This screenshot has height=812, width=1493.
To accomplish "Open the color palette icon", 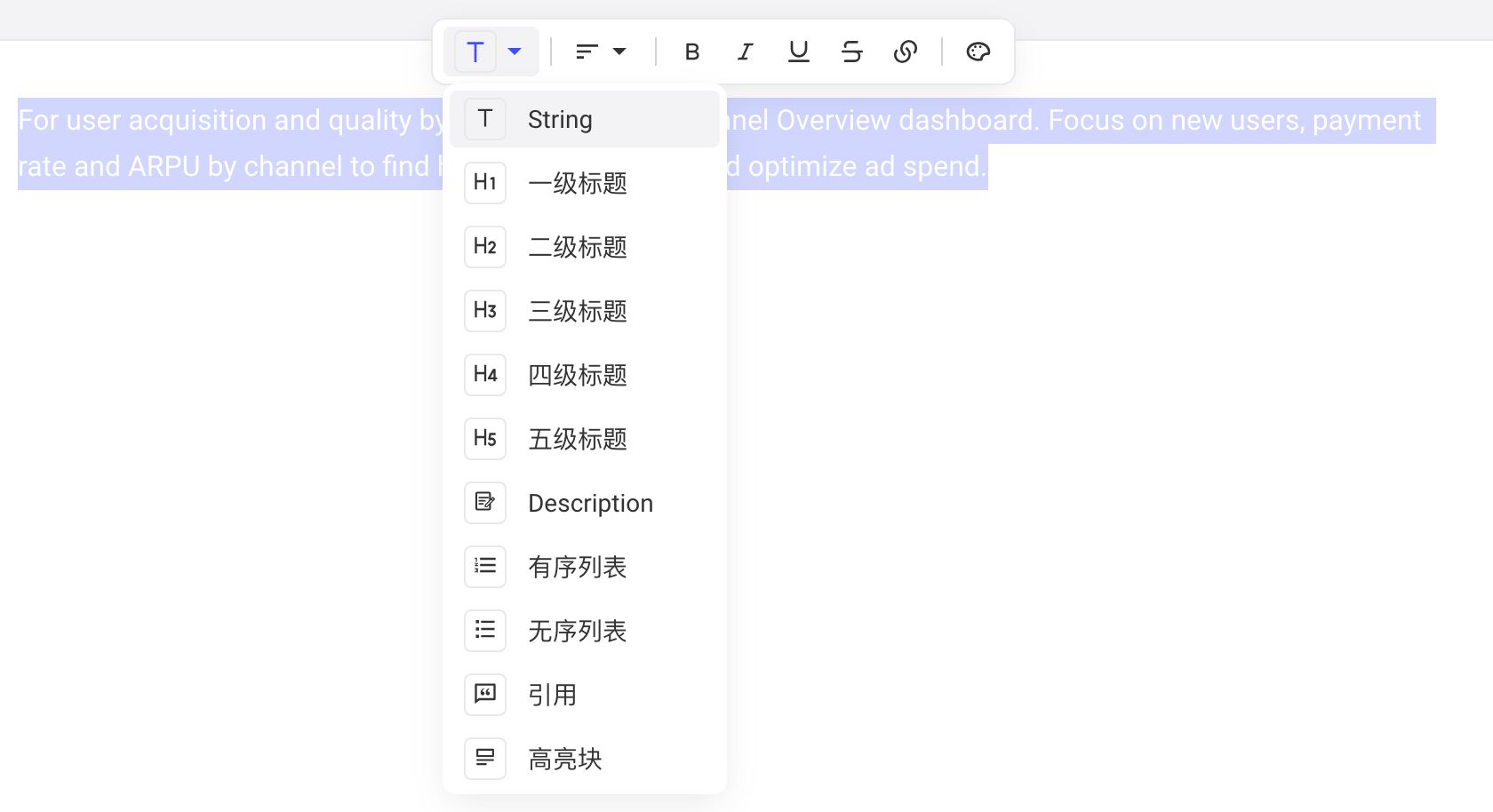I will point(978,52).
